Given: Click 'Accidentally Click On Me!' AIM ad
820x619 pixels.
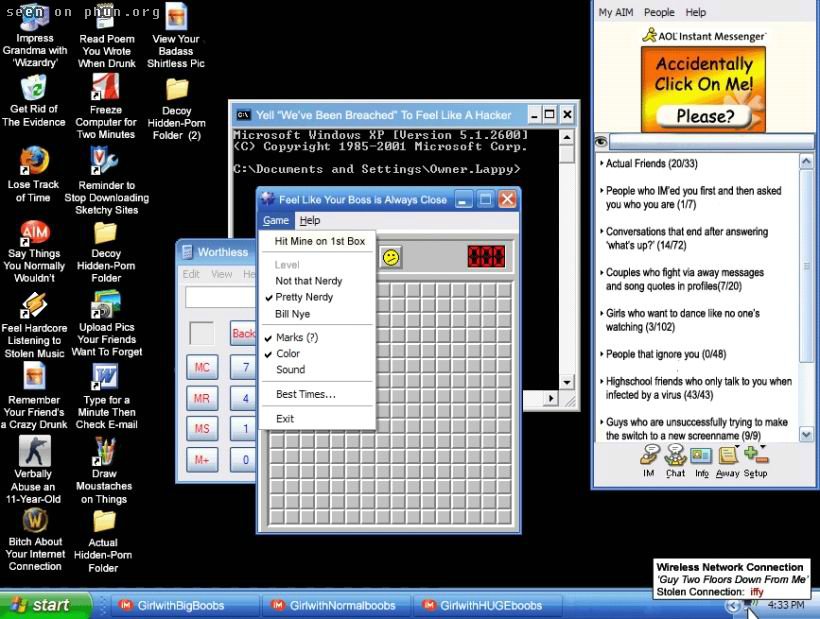Looking at the screenshot, I should (703, 89).
